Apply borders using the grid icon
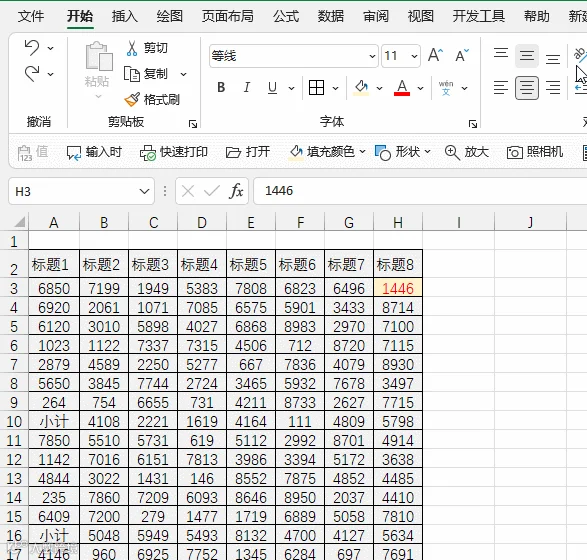Image resolution: width=587 pixels, height=560 pixels. pyautogui.click(x=316, y=88)
